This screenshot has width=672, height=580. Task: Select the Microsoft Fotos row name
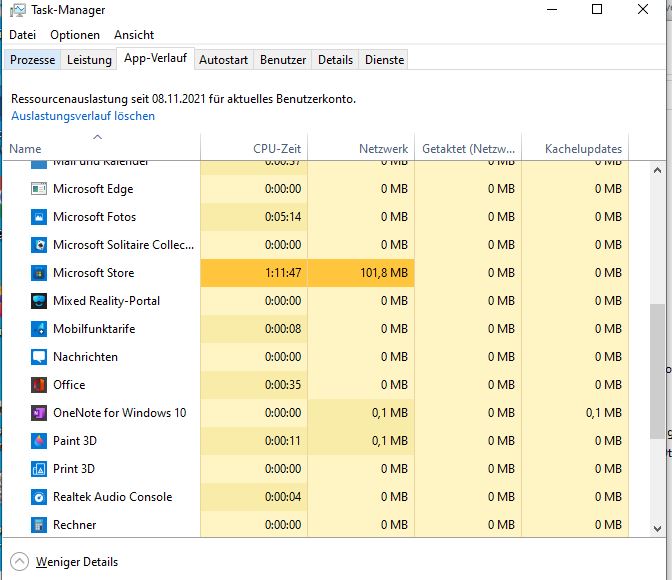(94, 217)
